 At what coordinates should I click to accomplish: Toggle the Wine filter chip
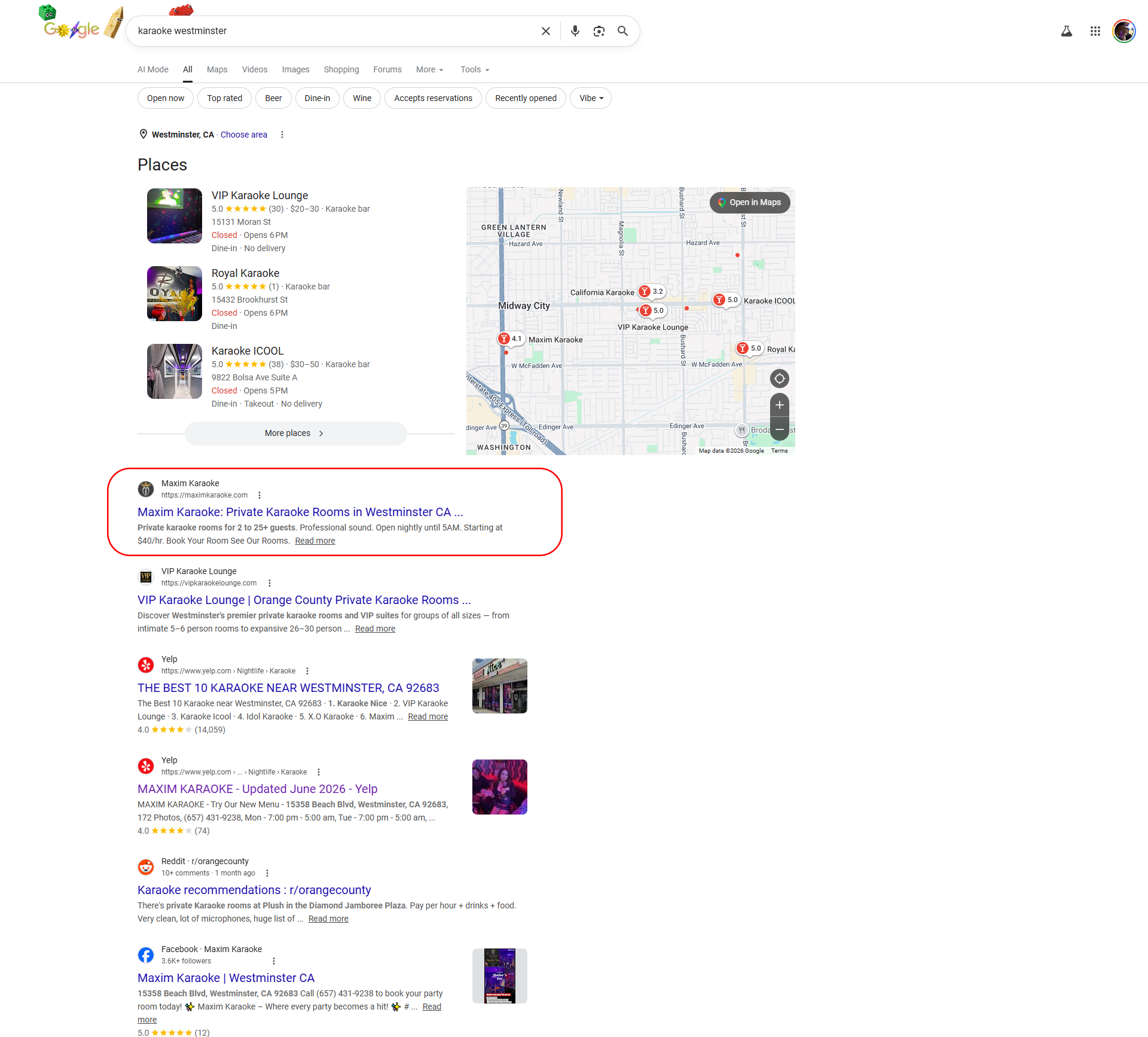(362, 98)
